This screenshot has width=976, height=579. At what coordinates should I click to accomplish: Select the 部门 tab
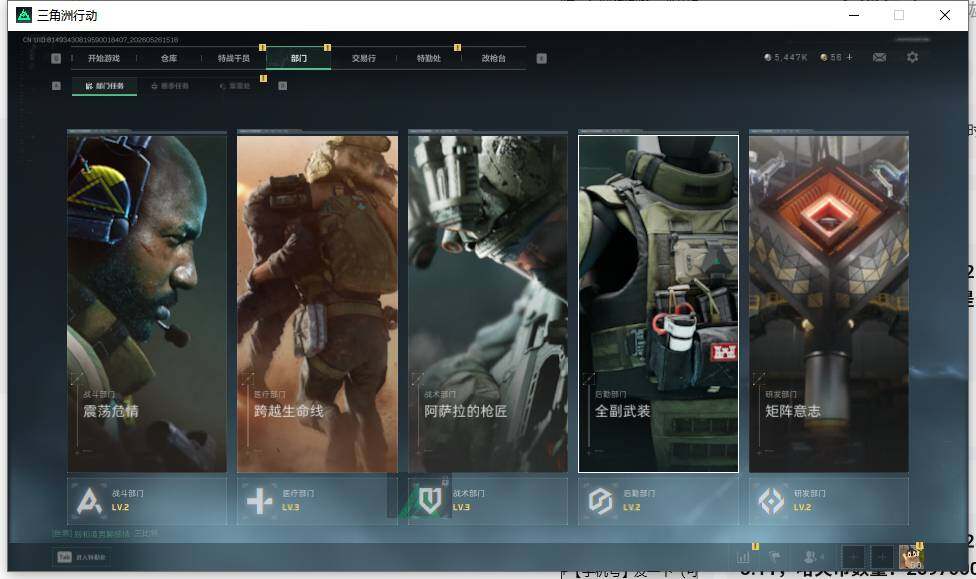coord(299,58)
